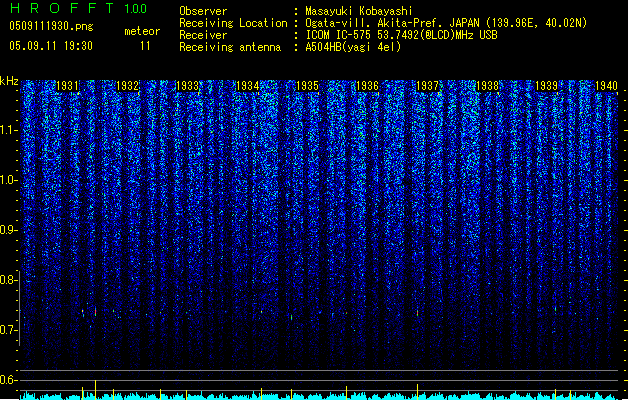Click the red meteor echo just after 1931
This screenshot has height=400, width=629.
click(x=95, y=312)
